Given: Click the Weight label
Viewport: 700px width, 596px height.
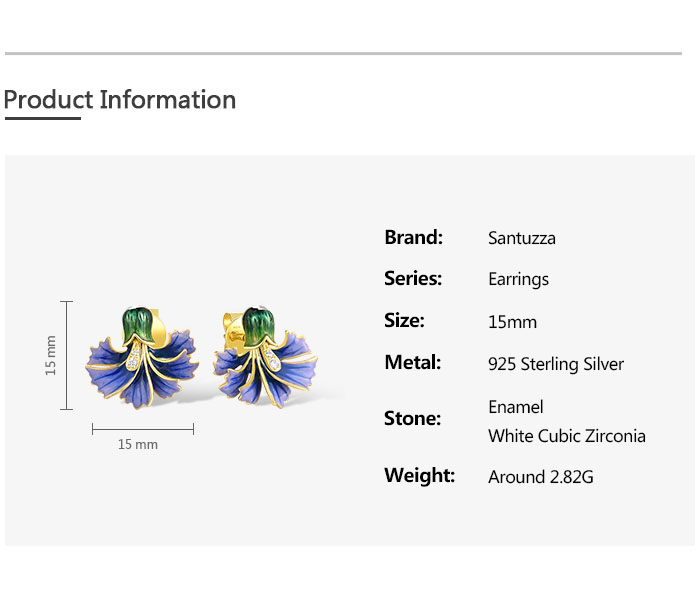Looking at the screenshot, I should coord(419,475).
